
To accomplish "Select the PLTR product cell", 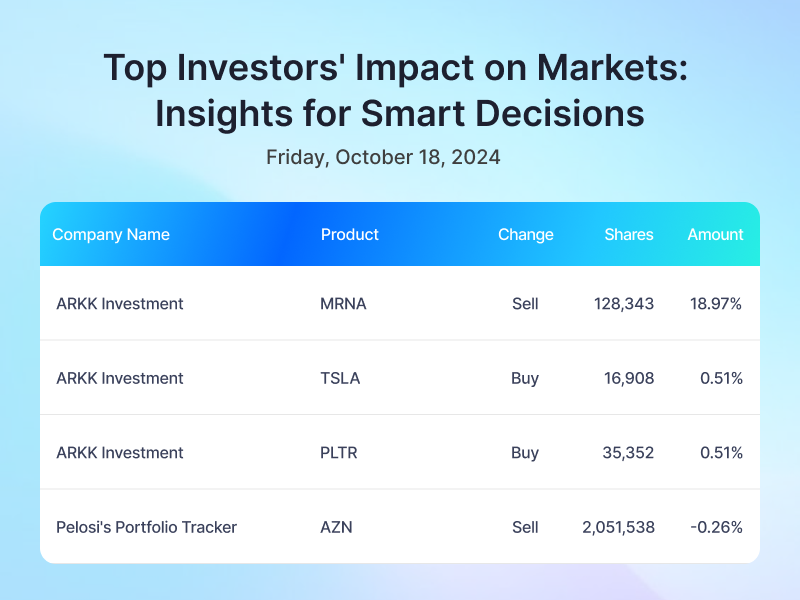I will pyautogui.click(x=338, y=453).
